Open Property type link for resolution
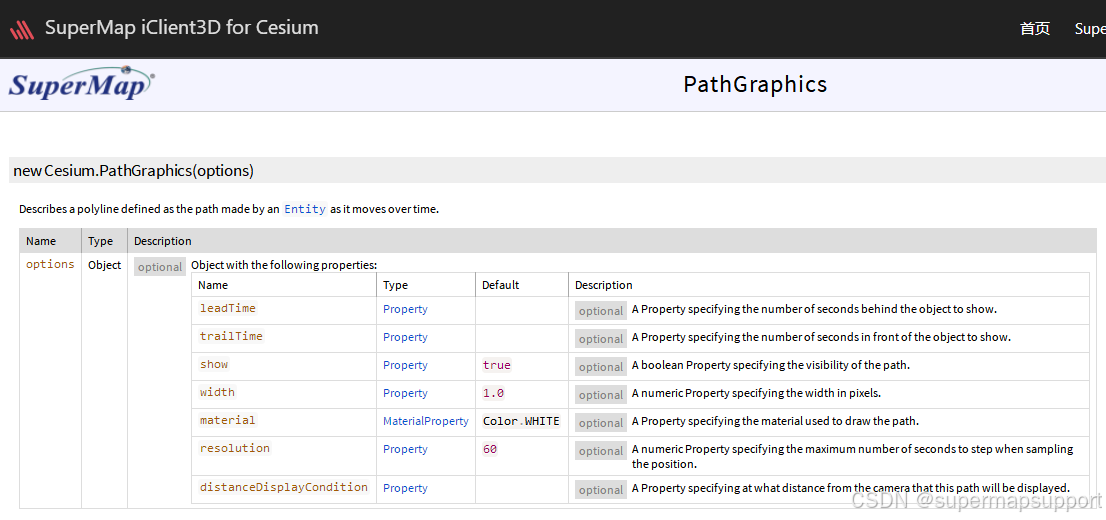Viewport: 1106px width, 520px height. [406, 449]
